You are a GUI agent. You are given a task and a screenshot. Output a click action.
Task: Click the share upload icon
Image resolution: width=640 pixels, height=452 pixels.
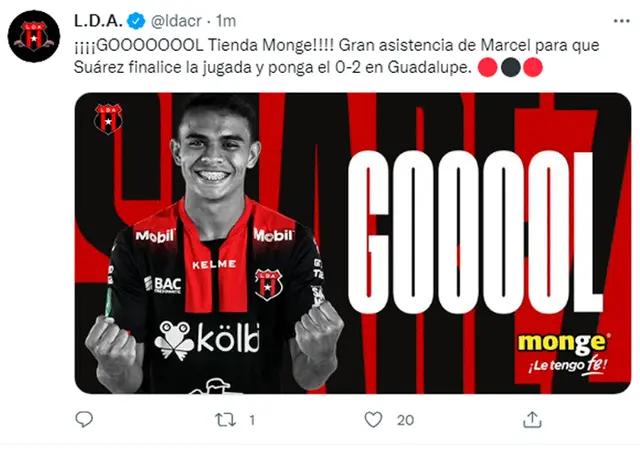[x=532, y=419]
